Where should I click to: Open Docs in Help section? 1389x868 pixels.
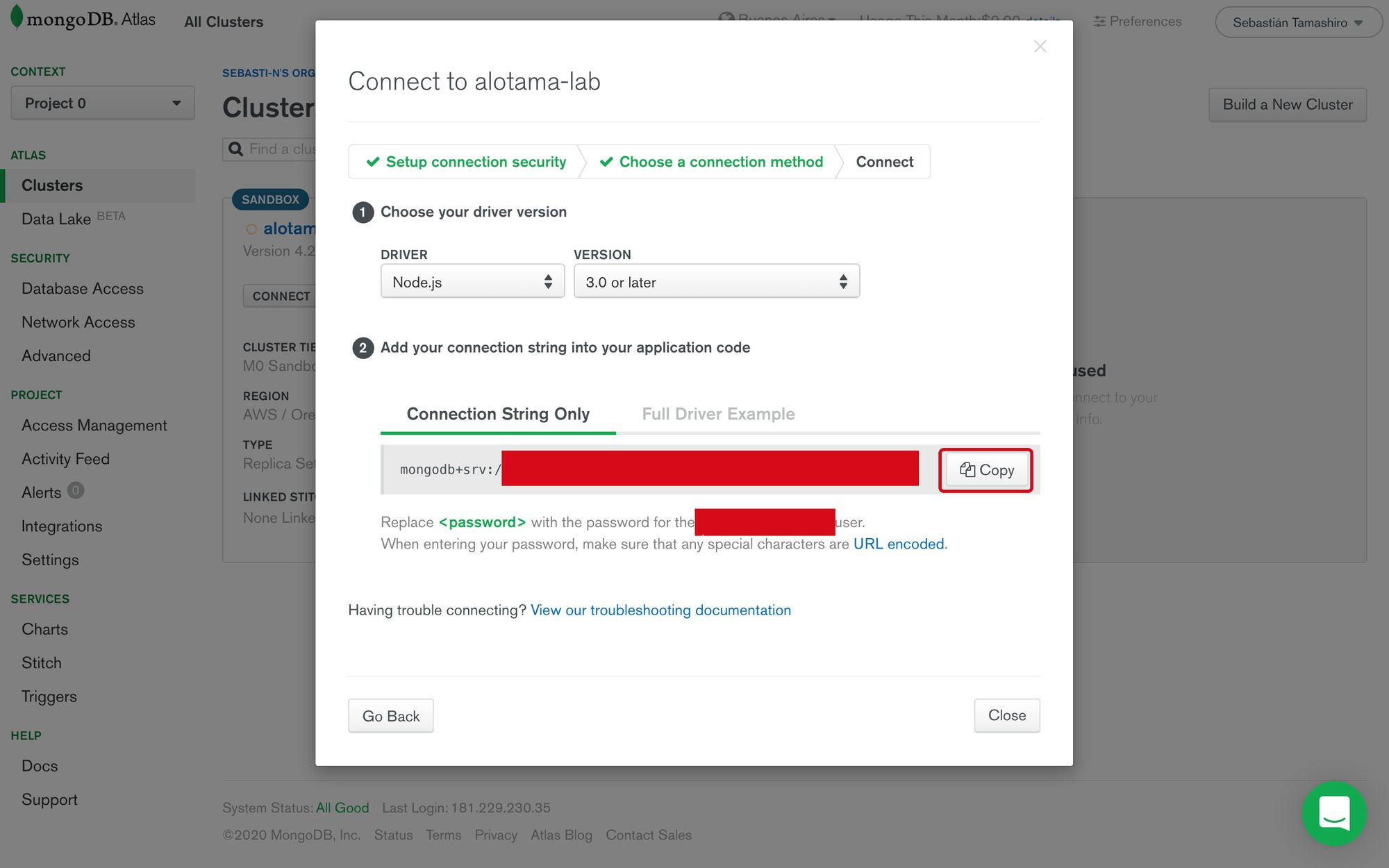[40, 766]
